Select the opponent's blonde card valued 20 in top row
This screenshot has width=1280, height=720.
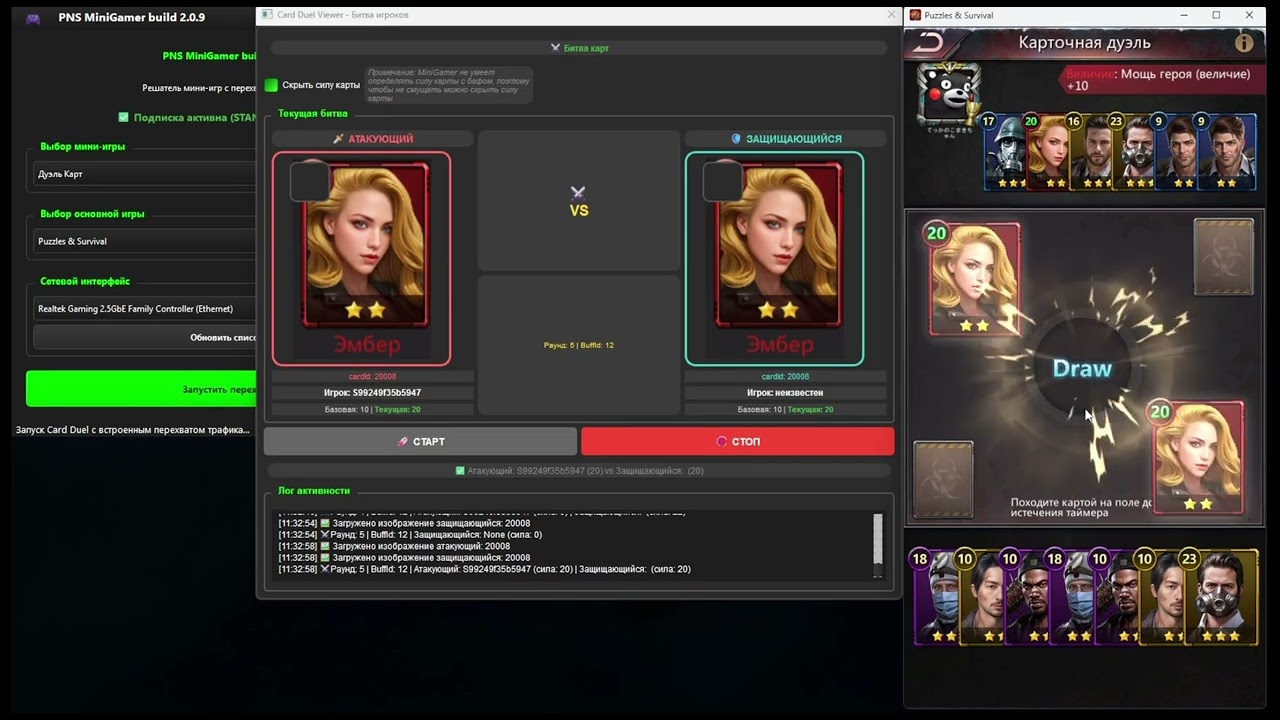(1046, 153)
